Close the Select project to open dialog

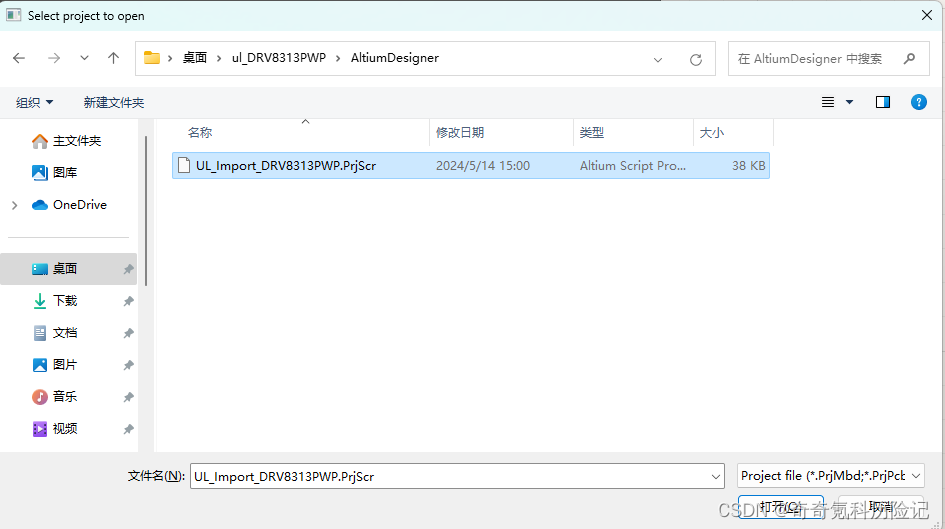[x=927, y=15]
